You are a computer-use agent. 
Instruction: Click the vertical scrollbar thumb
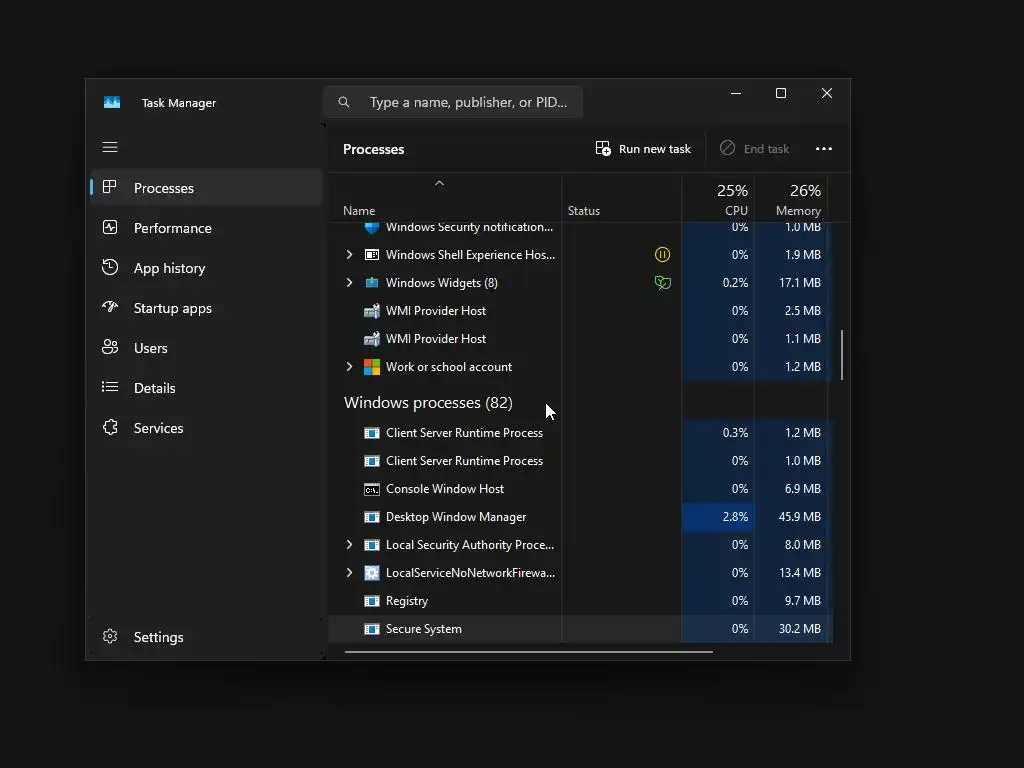pyautogui.click(x=841, y=355)
